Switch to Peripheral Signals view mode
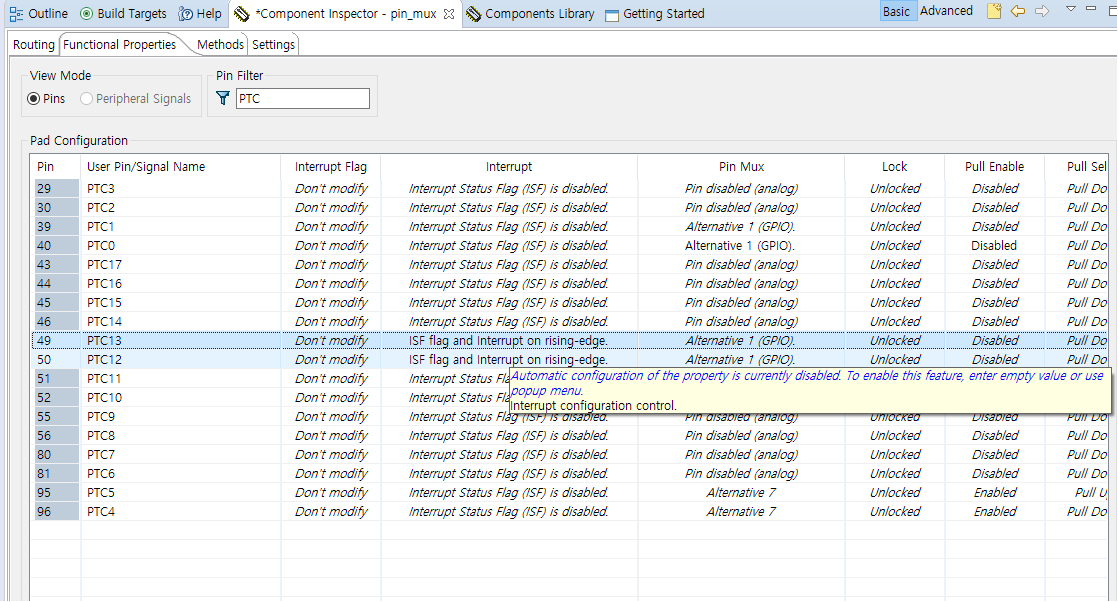The image size is (1118, 602). [x=86, y=98]
